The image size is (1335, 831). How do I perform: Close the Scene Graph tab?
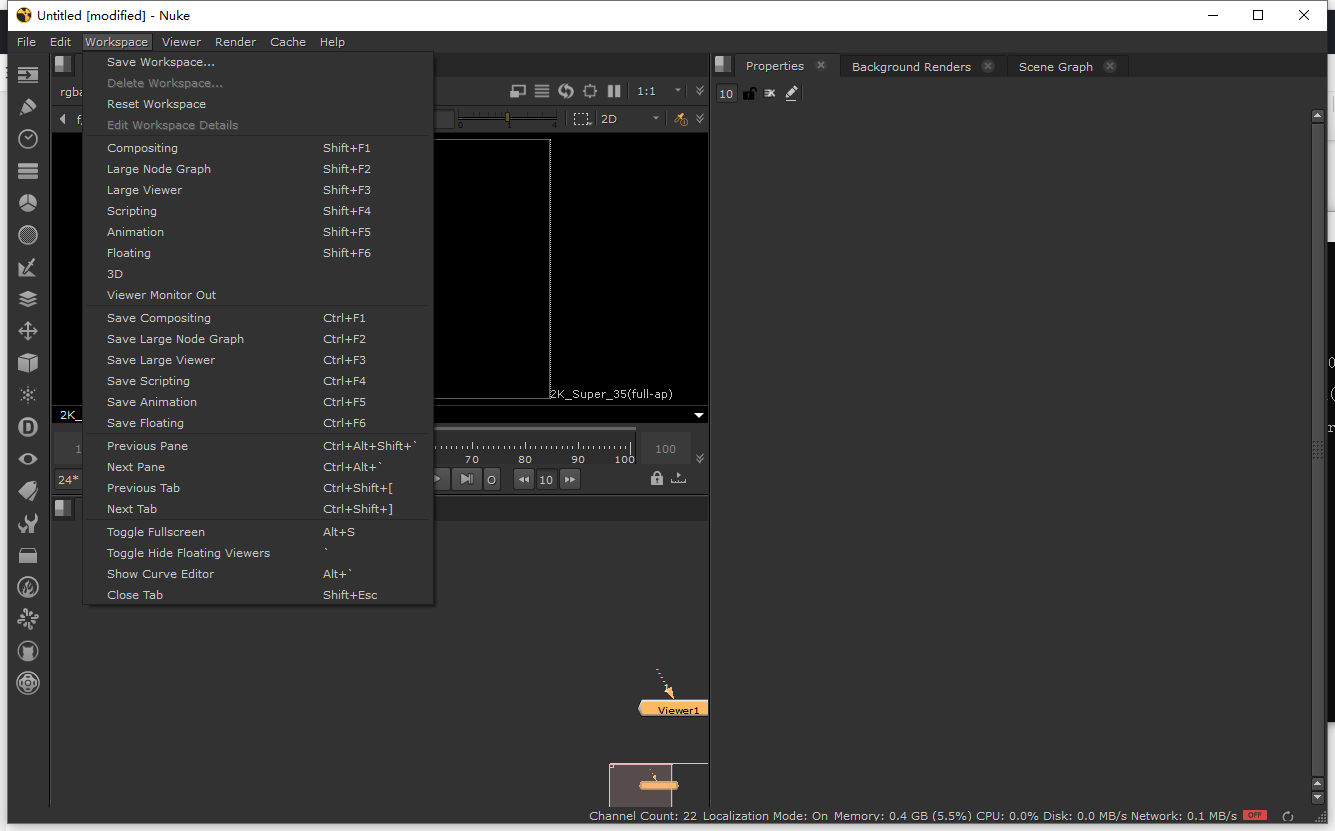pyautogui.click(x=1110, y=67)
